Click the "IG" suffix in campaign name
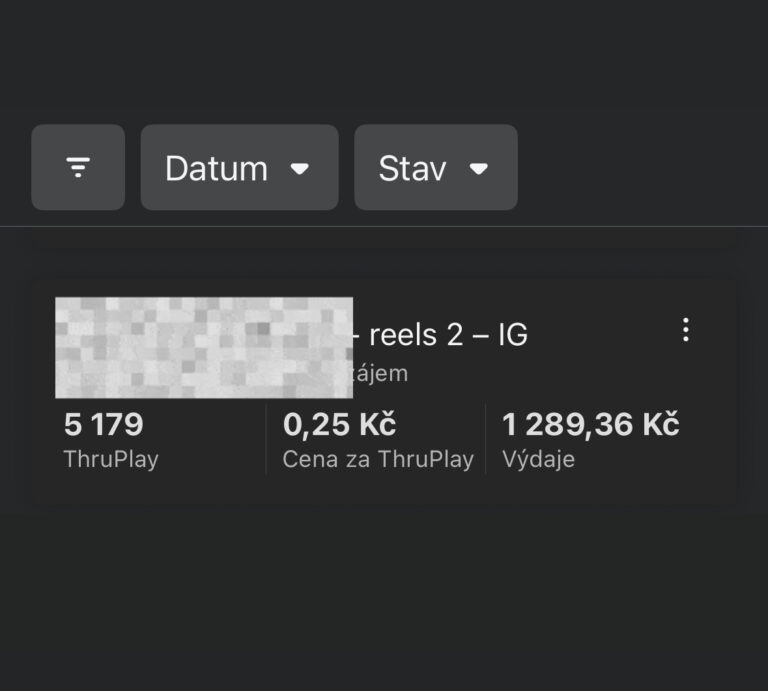Image resolution: width=768 pixels, height=691 pixels. click(511, 335)
